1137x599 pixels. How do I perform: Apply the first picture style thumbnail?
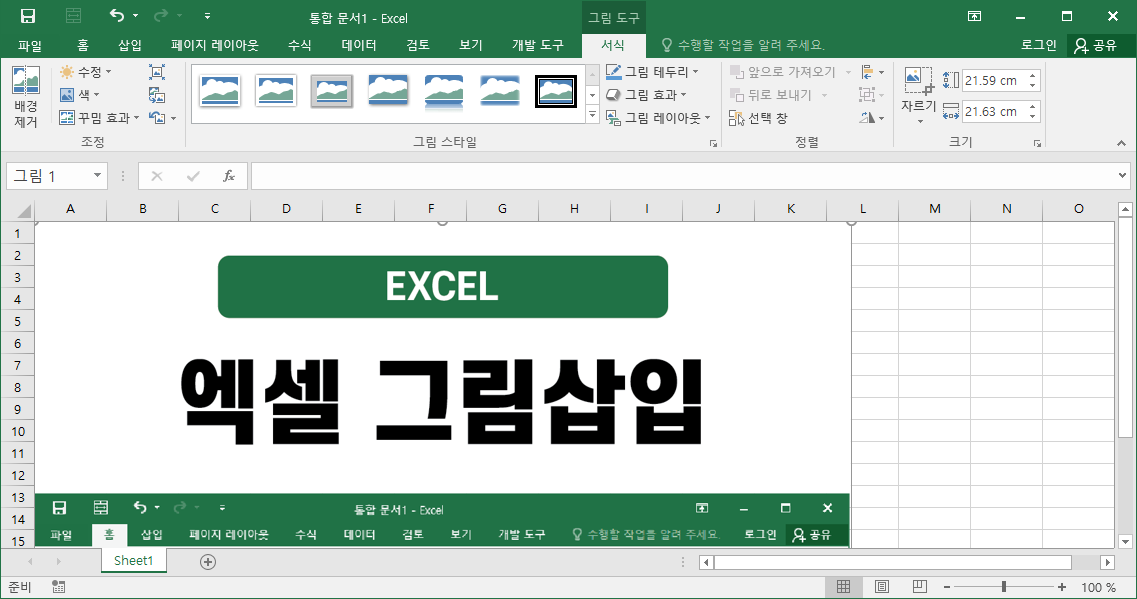[x=219, y=91]
